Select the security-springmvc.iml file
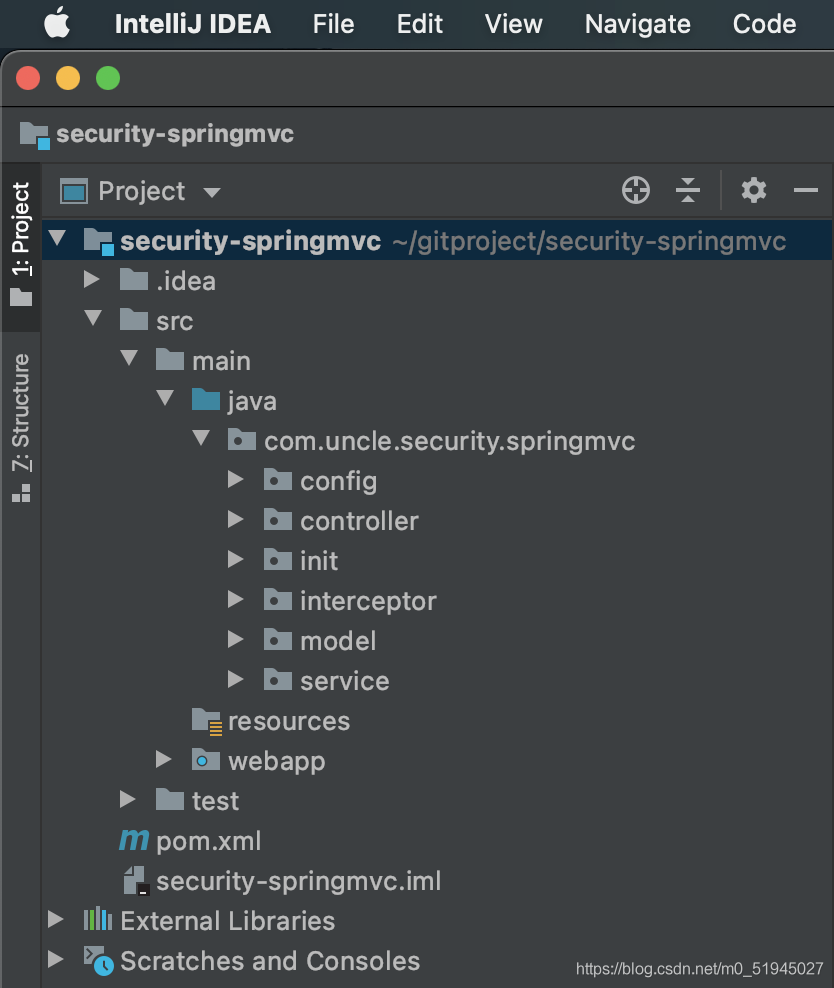Viewport: 834px width, 988px height. tap(298, 881)
